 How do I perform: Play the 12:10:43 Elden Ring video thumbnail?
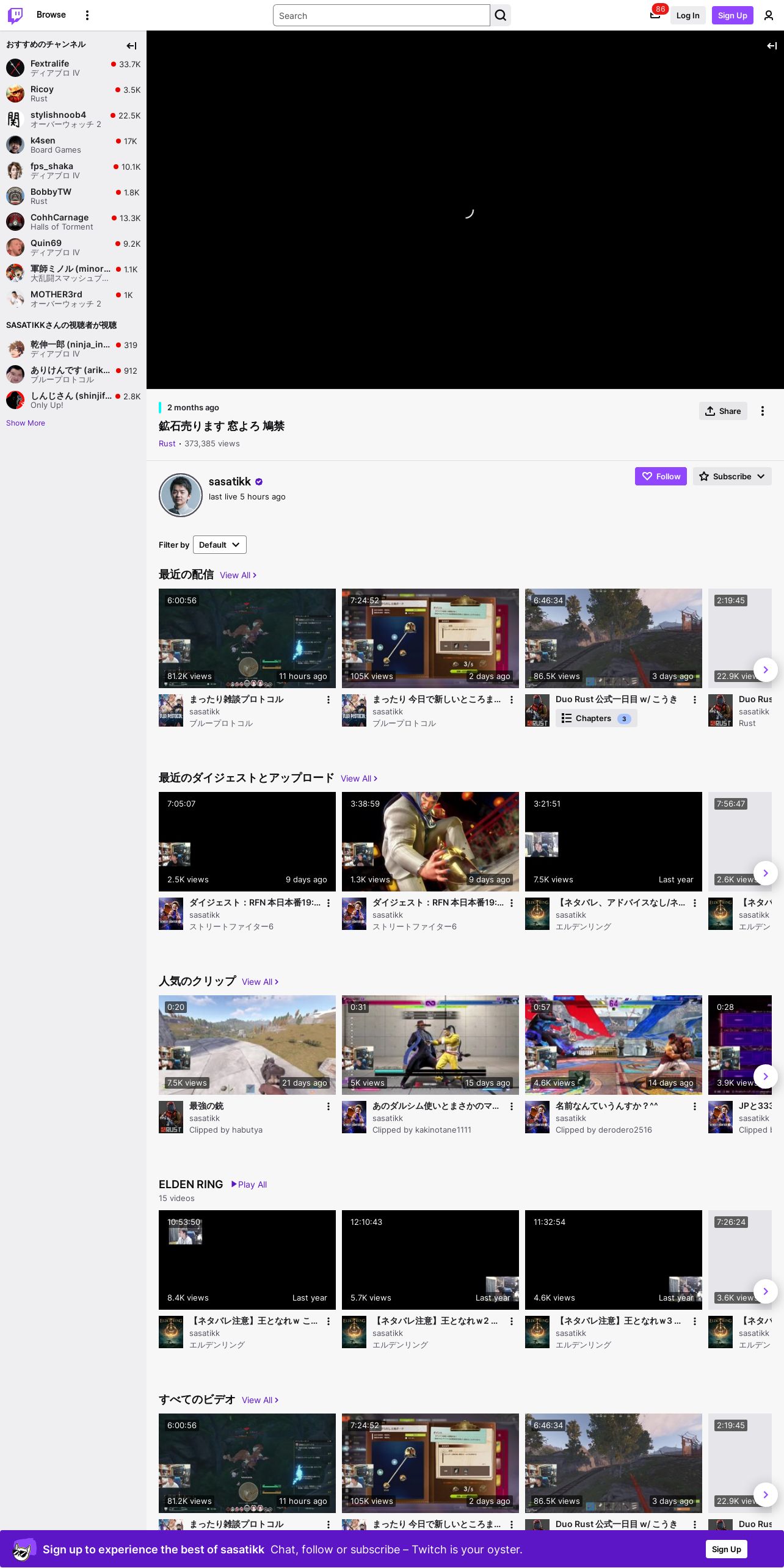pyautogui.click(x=430, y=1260)
